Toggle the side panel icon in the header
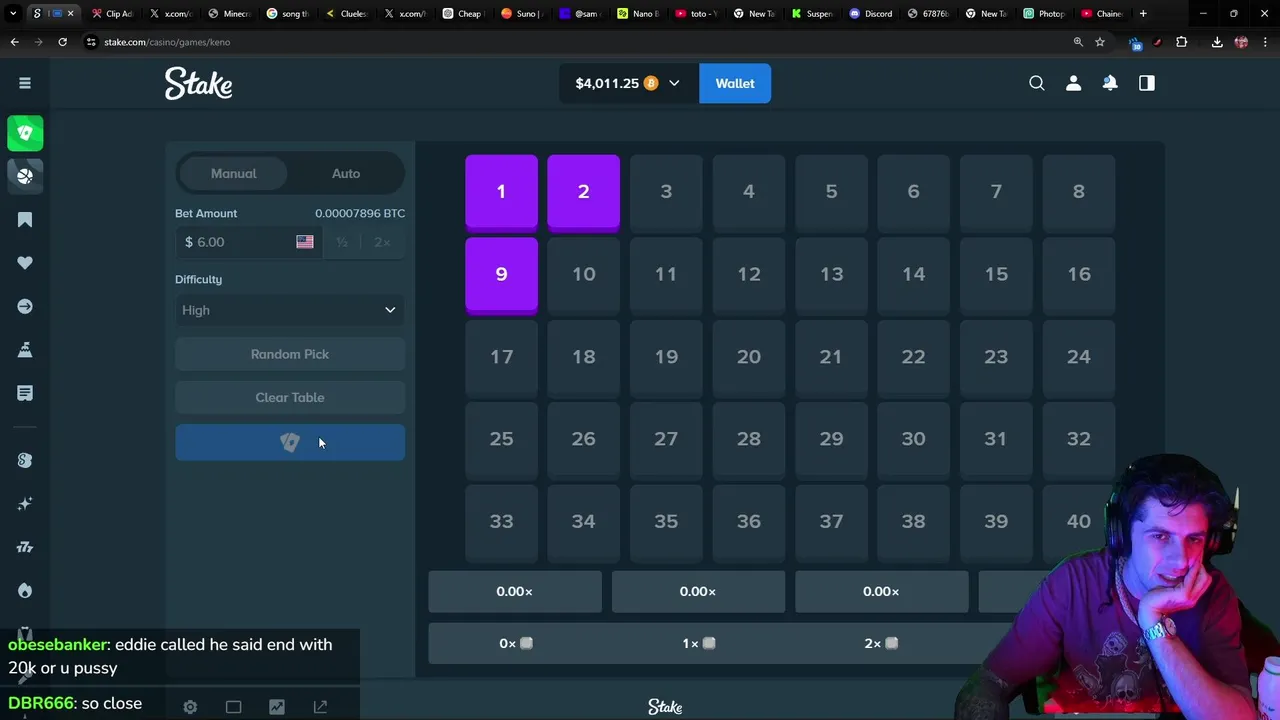 [1147, 83]
